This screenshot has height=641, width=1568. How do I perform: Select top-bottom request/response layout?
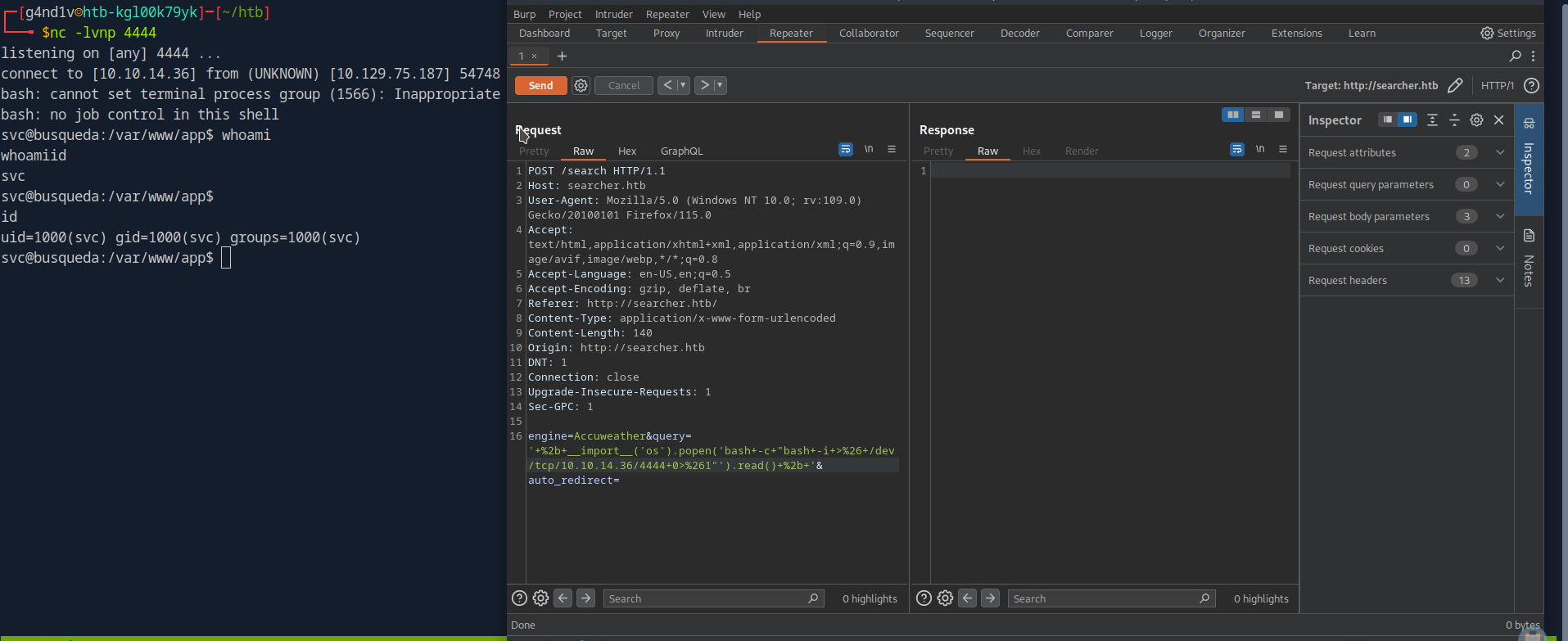[1255, 115]
